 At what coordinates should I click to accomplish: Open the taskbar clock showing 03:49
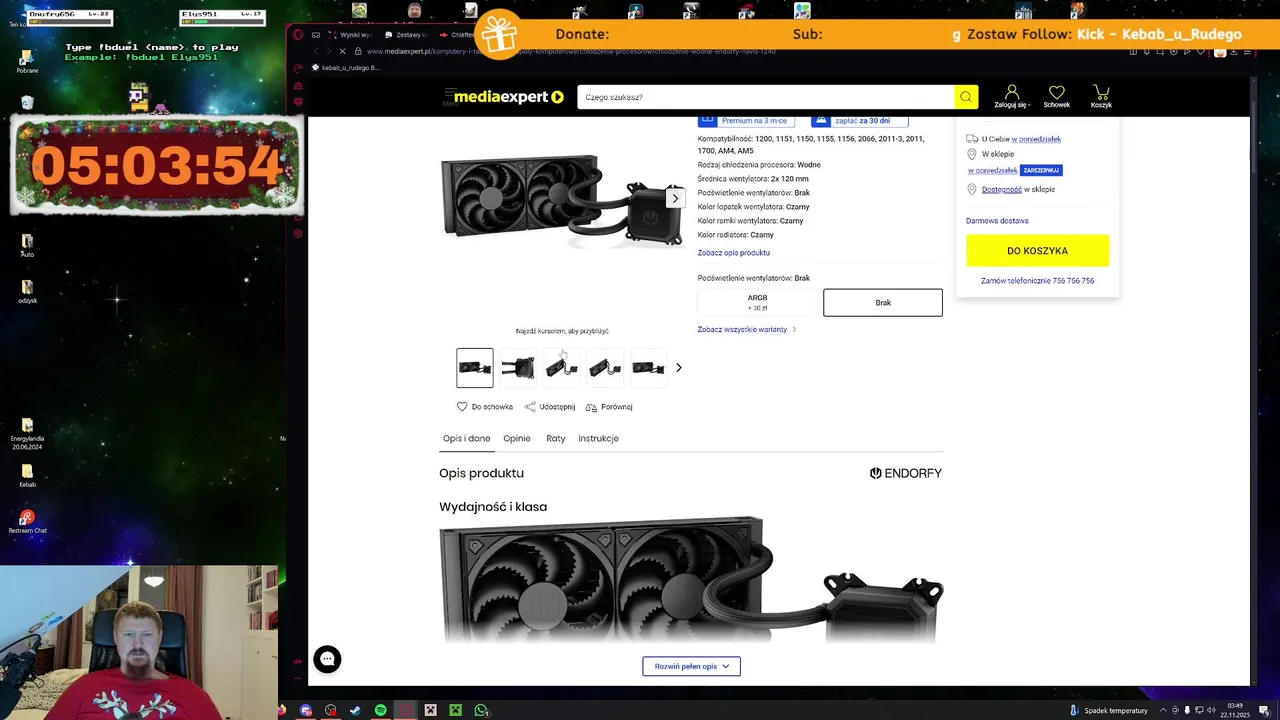pos(1235,710)
